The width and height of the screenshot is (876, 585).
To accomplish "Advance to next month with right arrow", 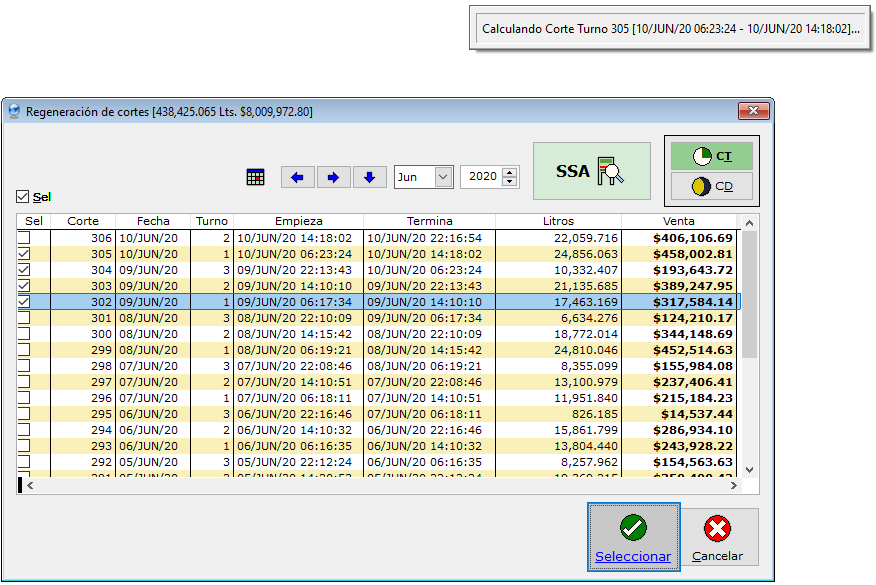I will [x=333, y=177].
